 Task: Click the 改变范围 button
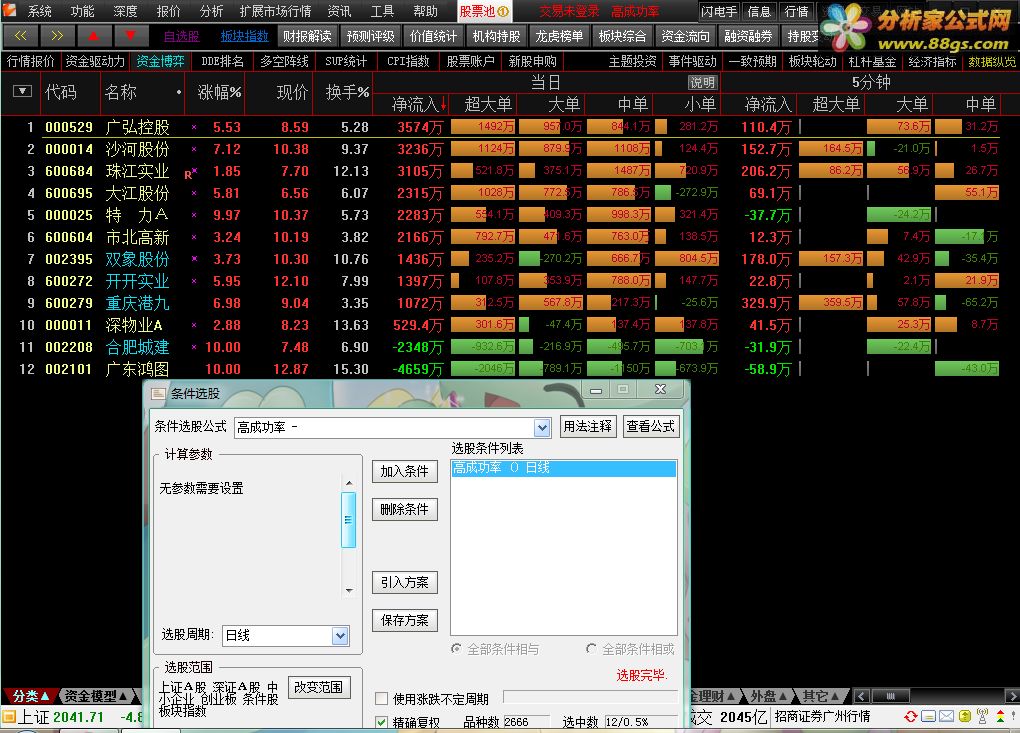(x=319, y=687)
